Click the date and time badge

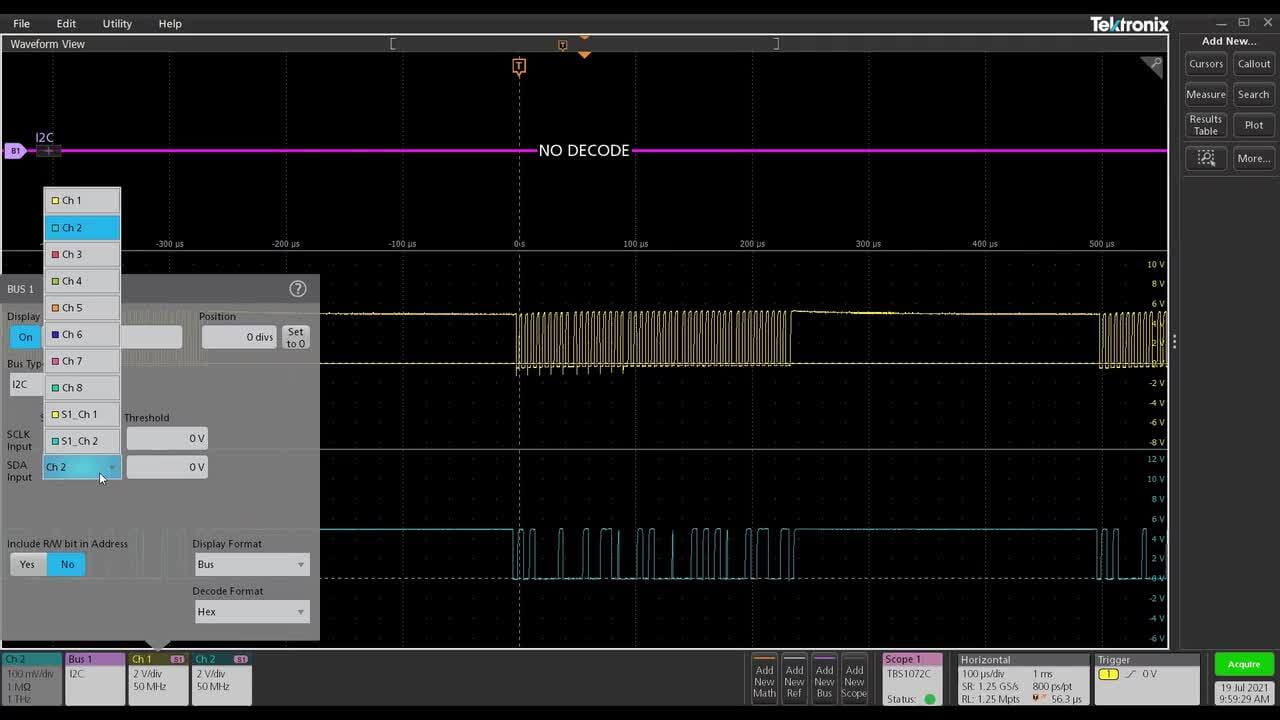click(x=1245, y=693)
